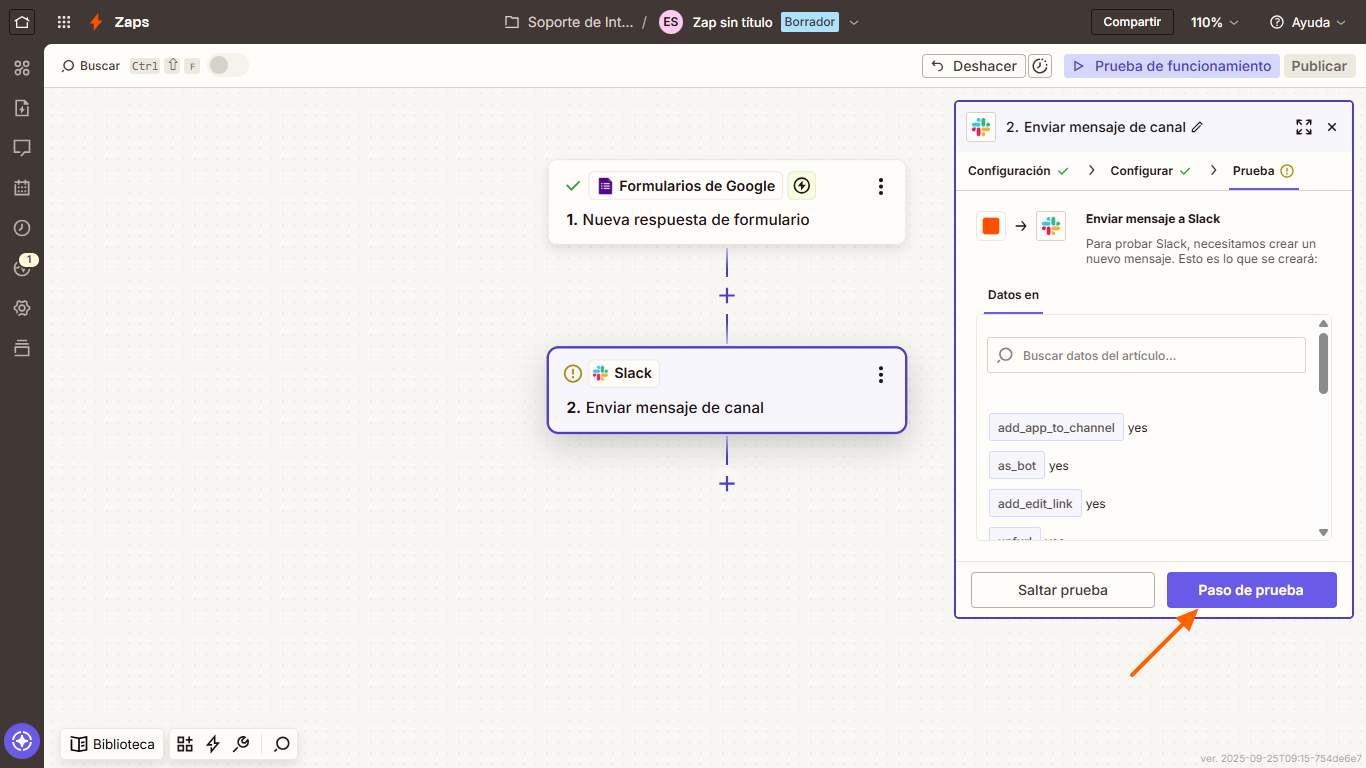Viewport: 1366px width, 768px height.
Task: Expand the Slack panel to fullscreen
Action: click(x=1303, y=127)
